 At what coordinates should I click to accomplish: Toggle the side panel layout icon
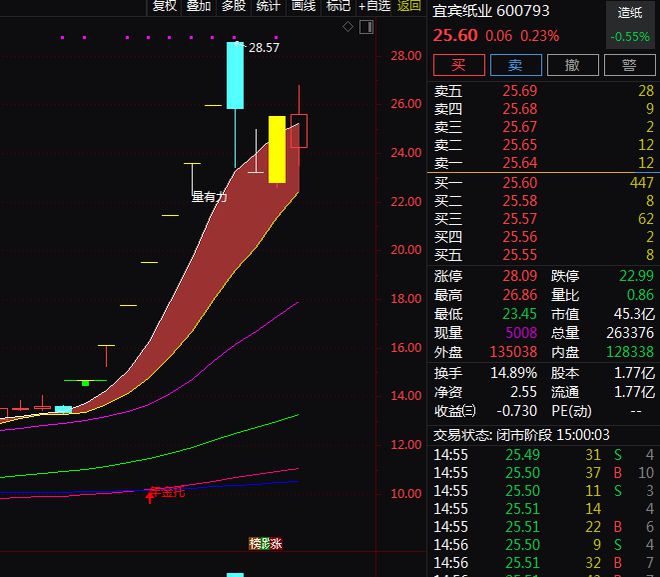tap(367, 27)
